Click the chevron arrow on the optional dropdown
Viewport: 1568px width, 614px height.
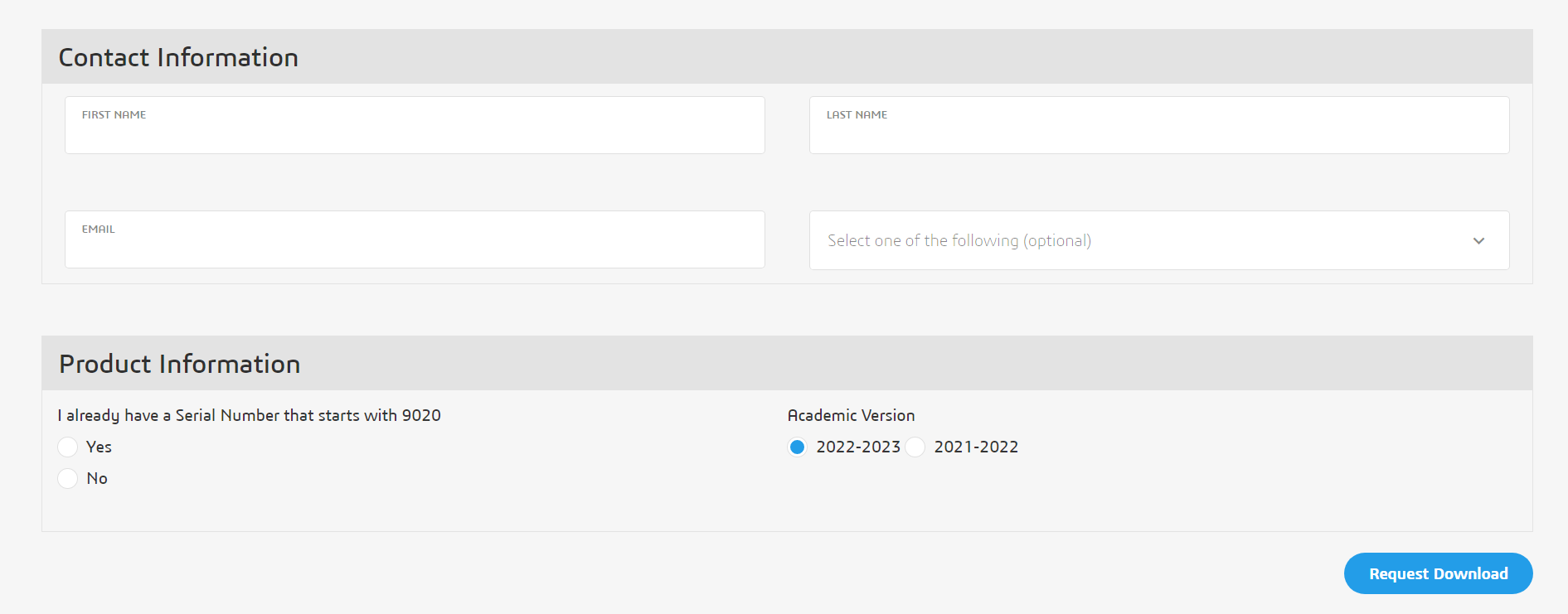(x=1478, y=241)
